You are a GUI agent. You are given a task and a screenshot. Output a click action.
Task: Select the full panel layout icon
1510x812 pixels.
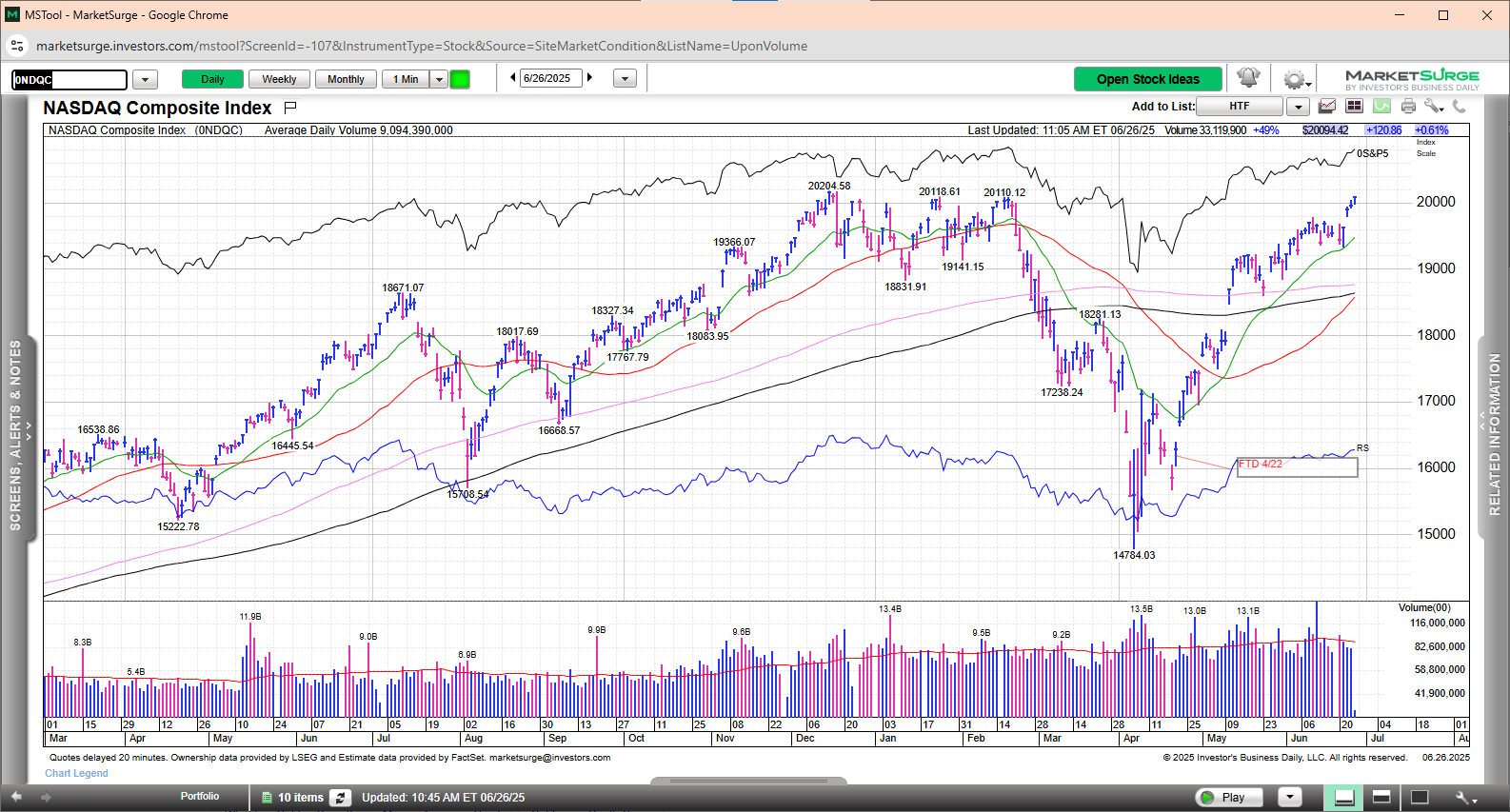tap(1420, 798)
